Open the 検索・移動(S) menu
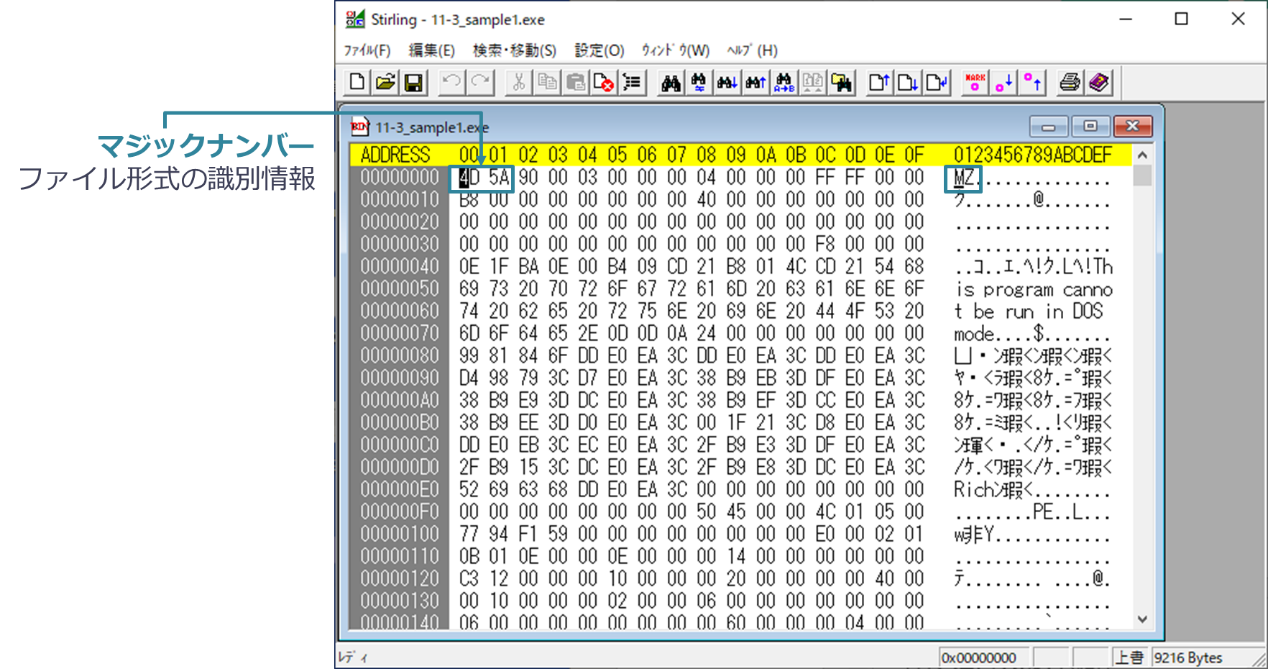Image resolution: width=1268 pixels, height=669 pixels. [x=514, y=50]
